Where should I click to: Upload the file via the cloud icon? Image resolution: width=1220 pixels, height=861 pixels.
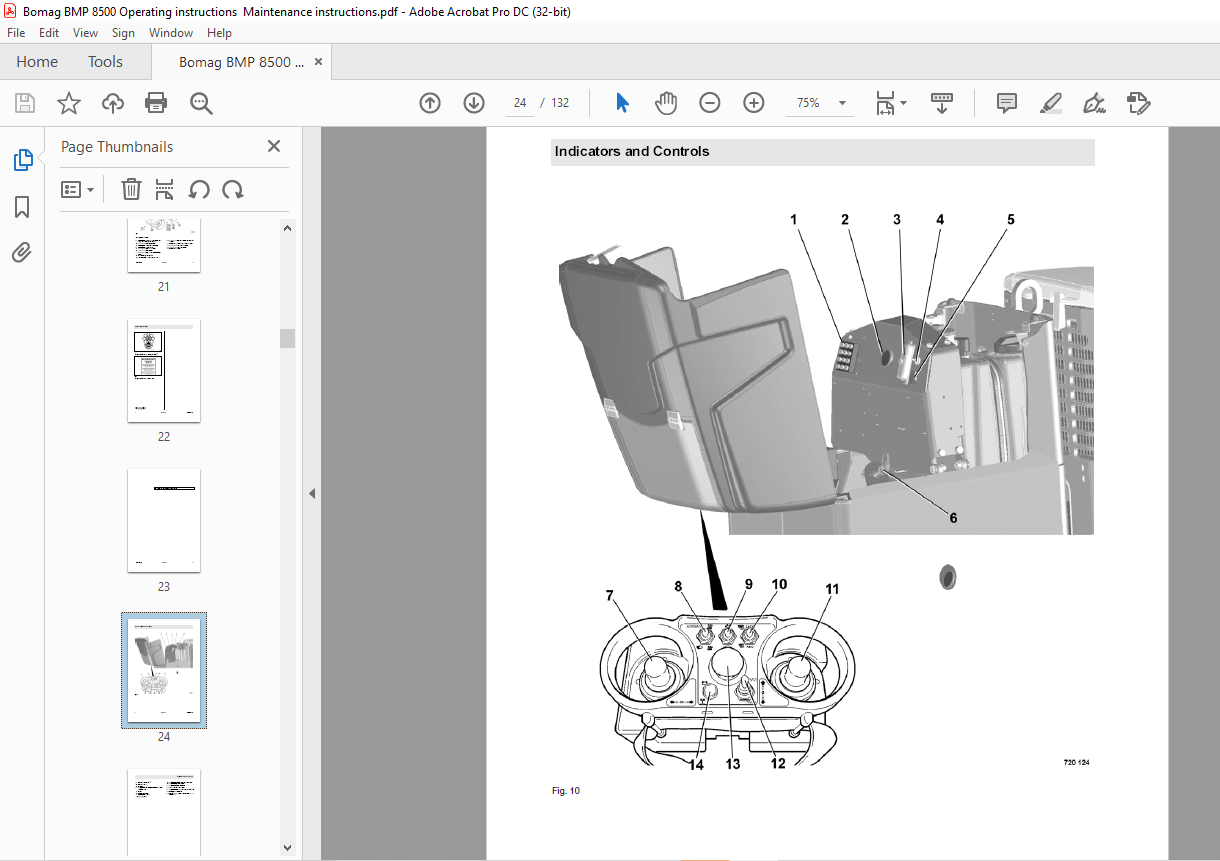point(113,103)
